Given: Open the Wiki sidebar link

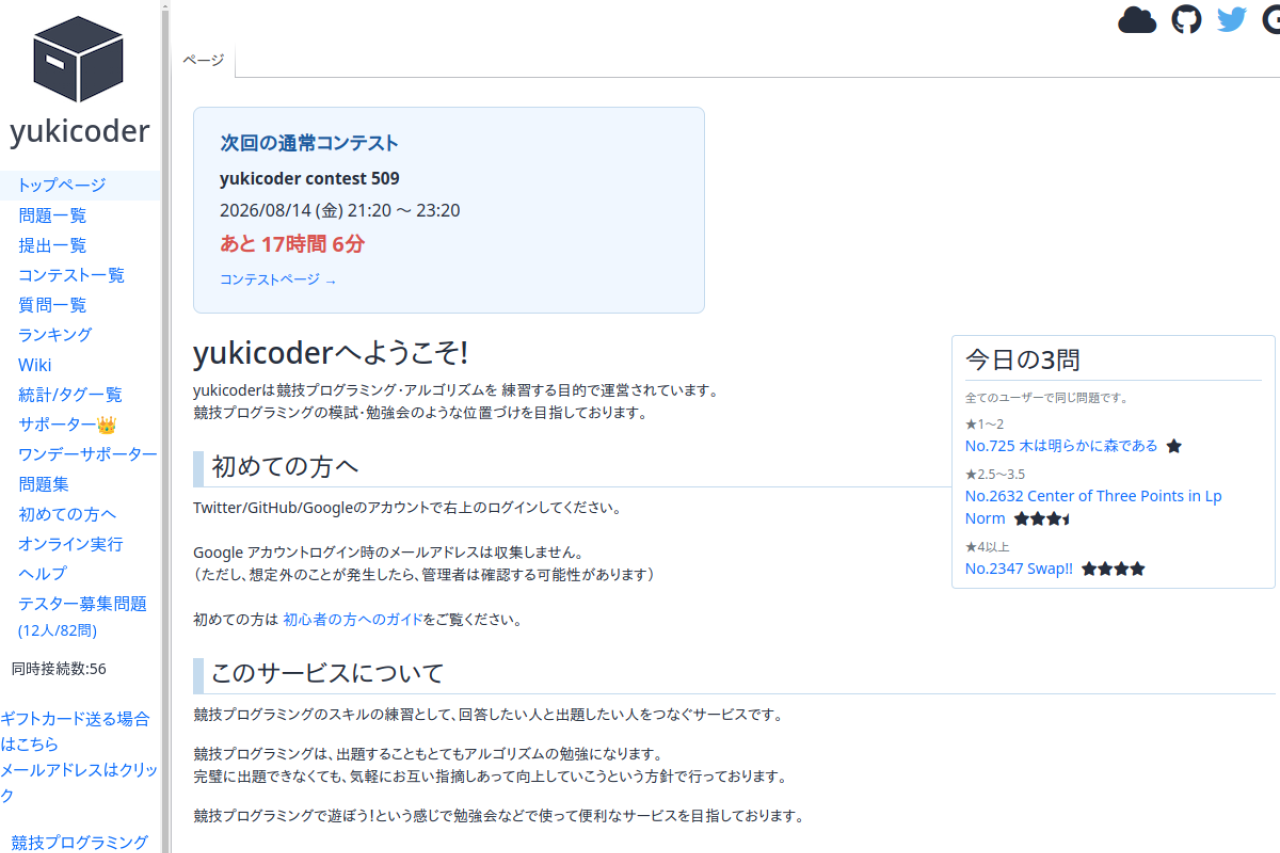Looking at the screenshot, I should pos(35,365).
